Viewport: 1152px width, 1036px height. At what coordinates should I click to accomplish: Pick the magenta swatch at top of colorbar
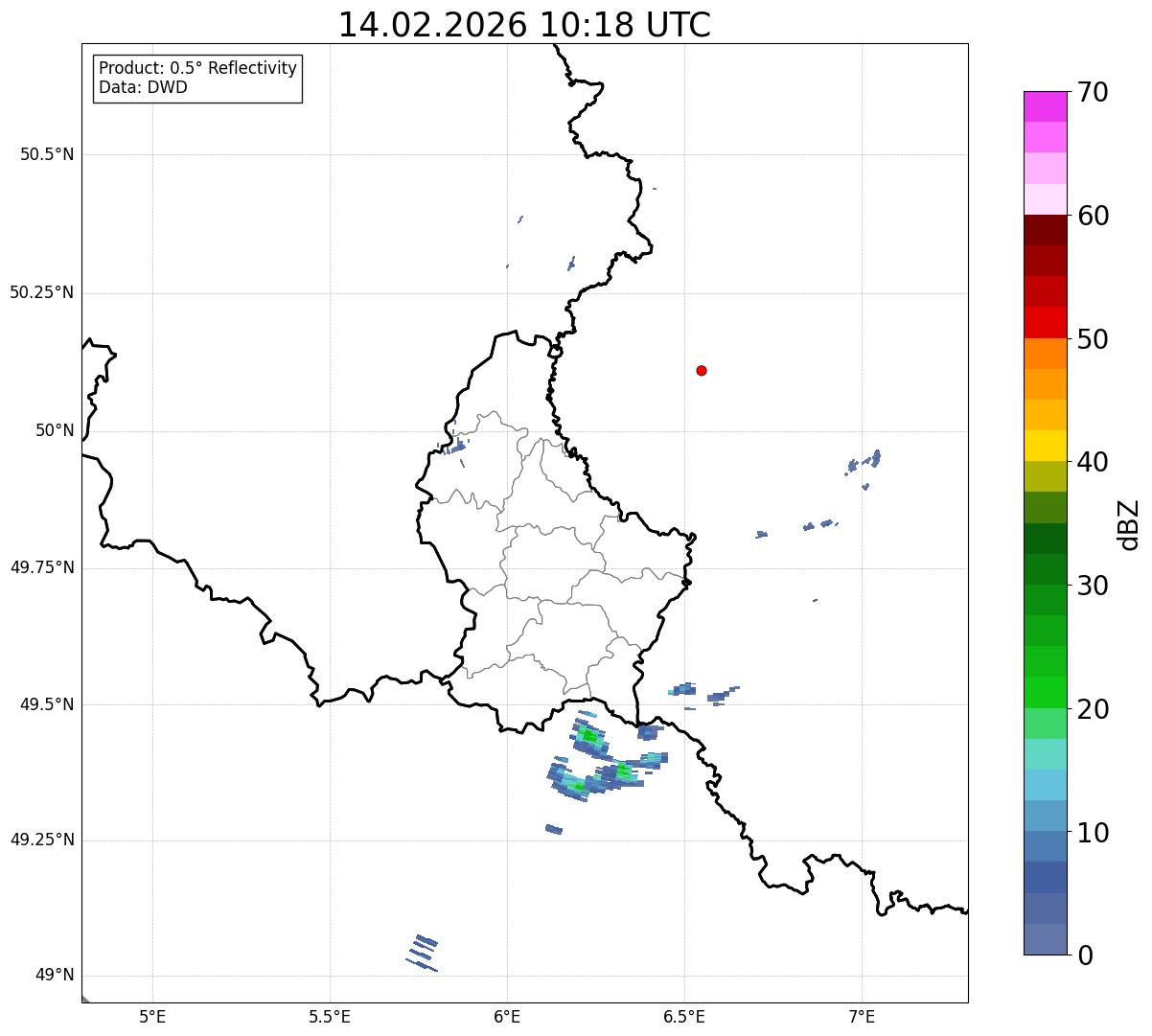point(1045,106)
